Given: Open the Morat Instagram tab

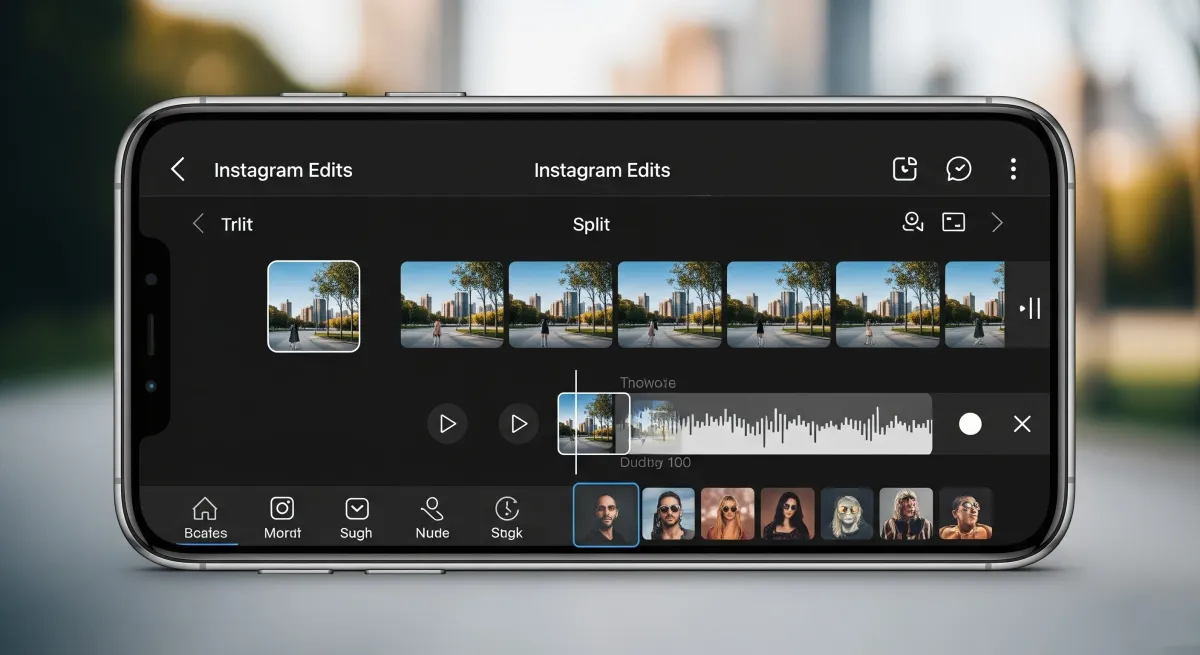Looking at the screenshot, I should tap(283, 518).
